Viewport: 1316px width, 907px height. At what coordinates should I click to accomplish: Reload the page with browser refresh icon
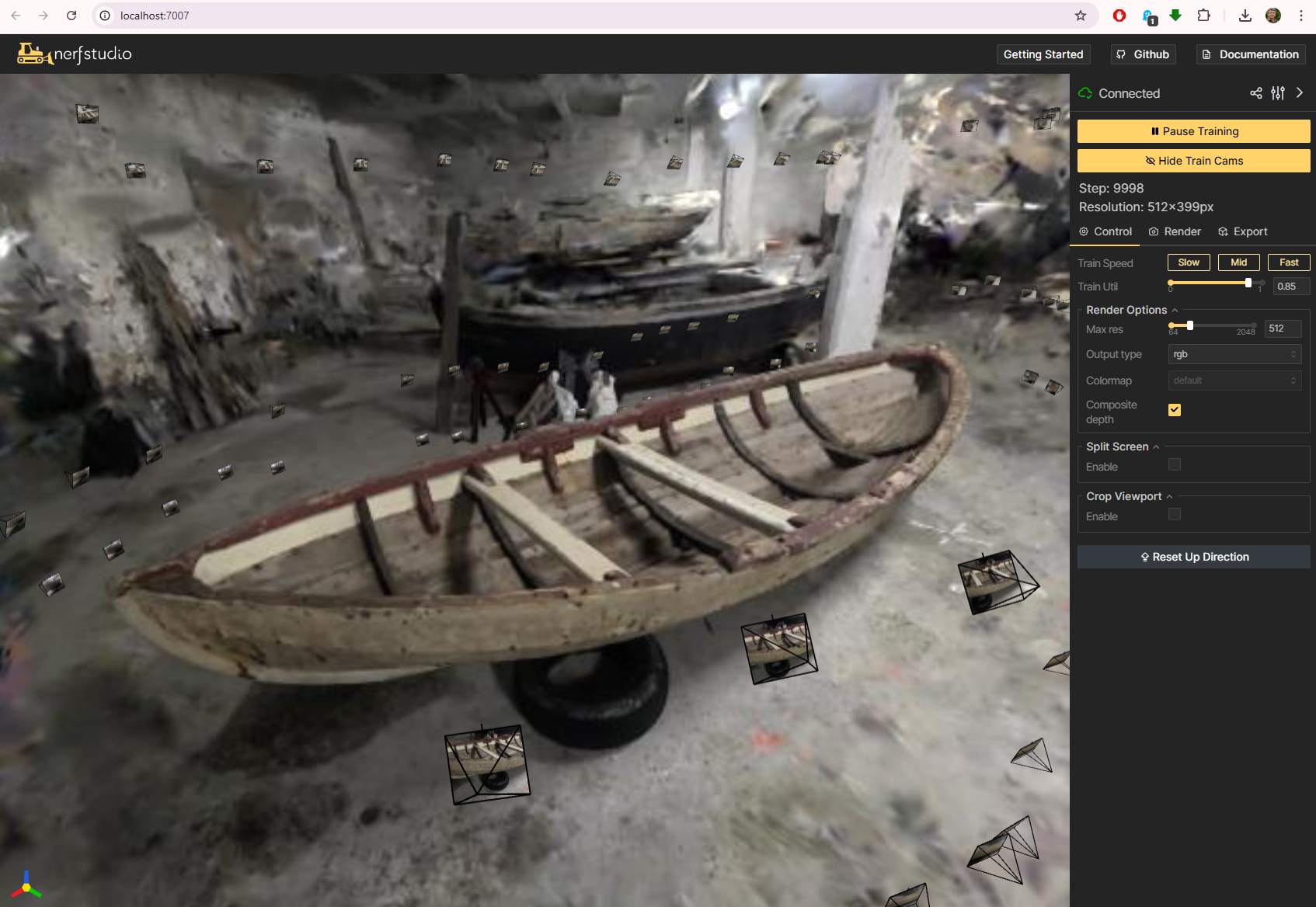(x=71, y=16)
